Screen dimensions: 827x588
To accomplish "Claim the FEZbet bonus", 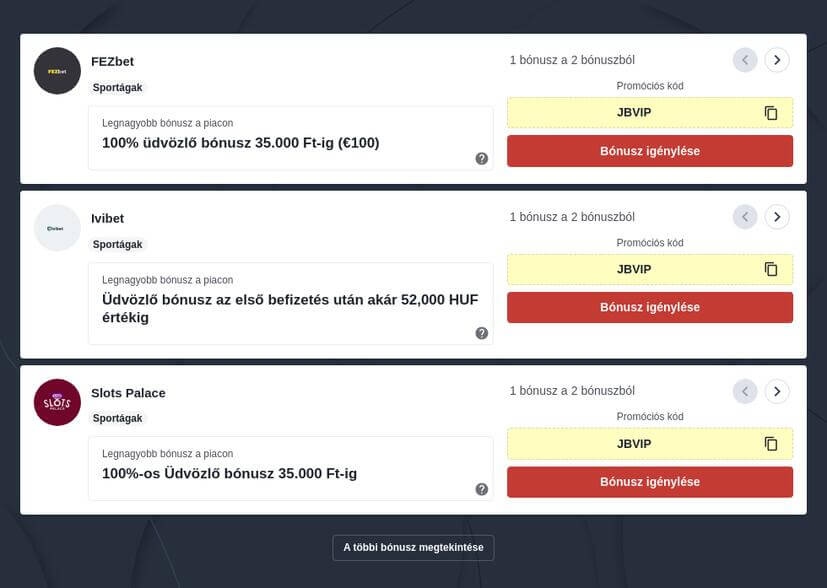I will point(650,151).
